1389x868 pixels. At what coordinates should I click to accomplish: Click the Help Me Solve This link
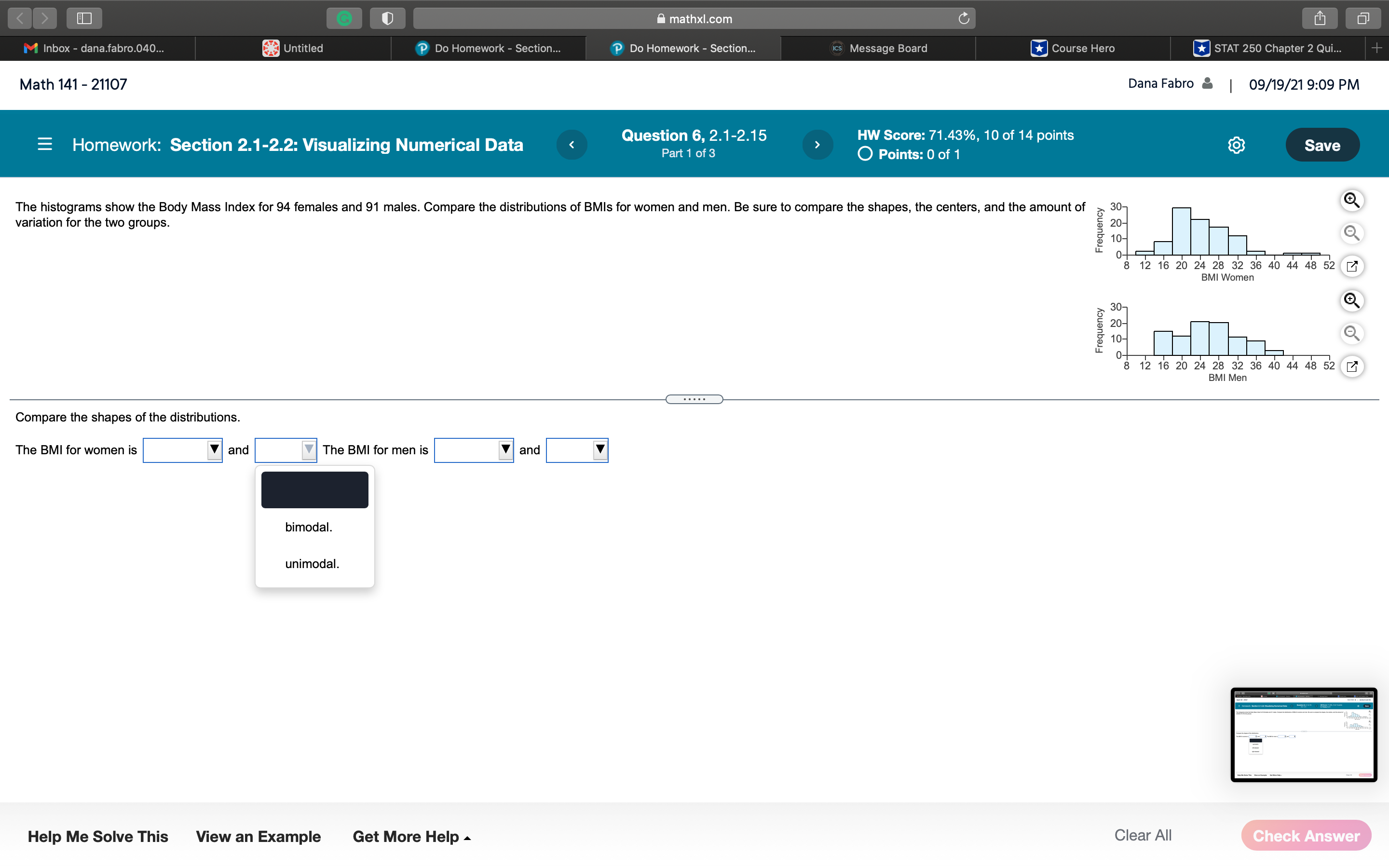[98, 836]
